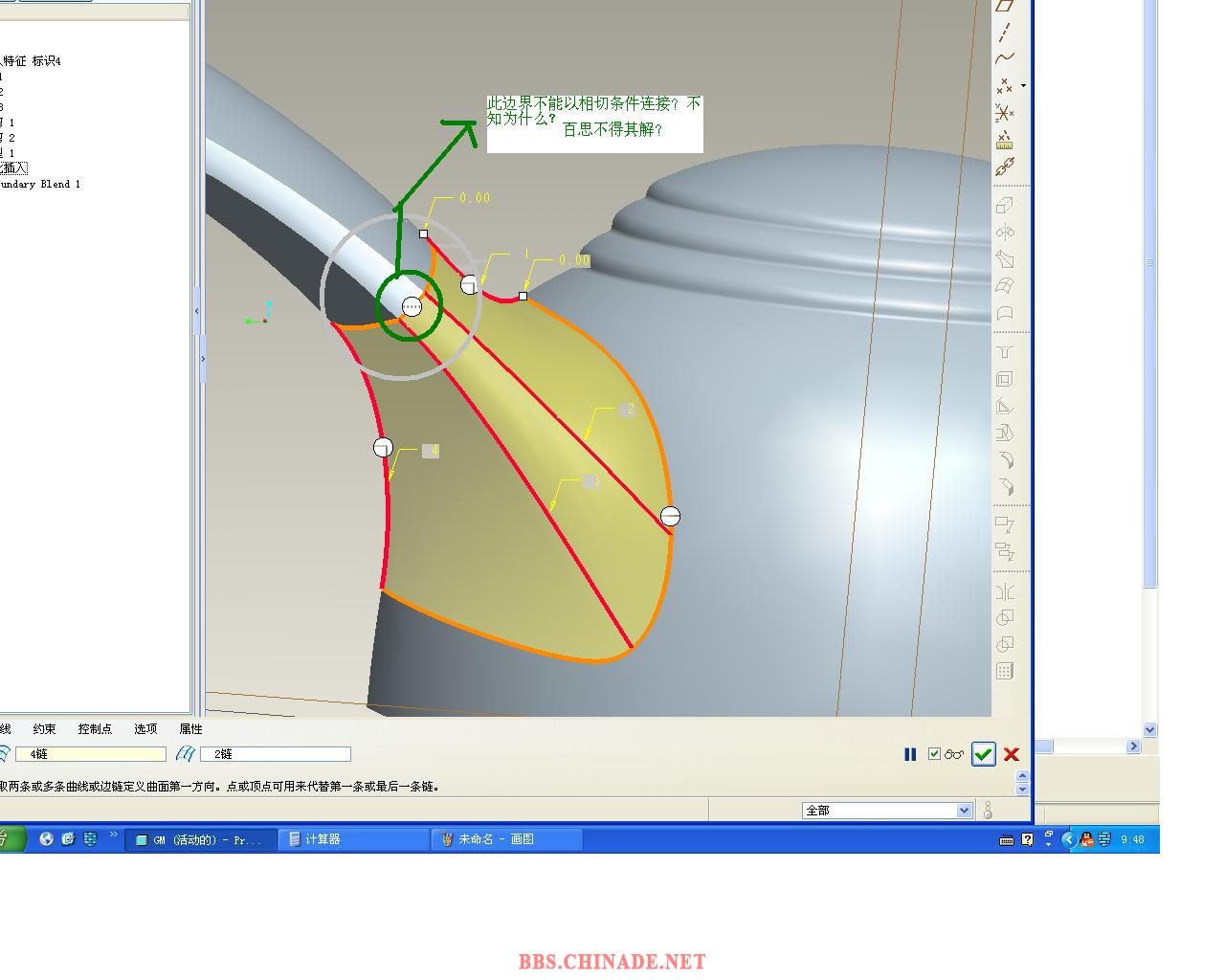Select the analysis feature tool
This screenshot has height=980, width=1225.
point(1004,141)
